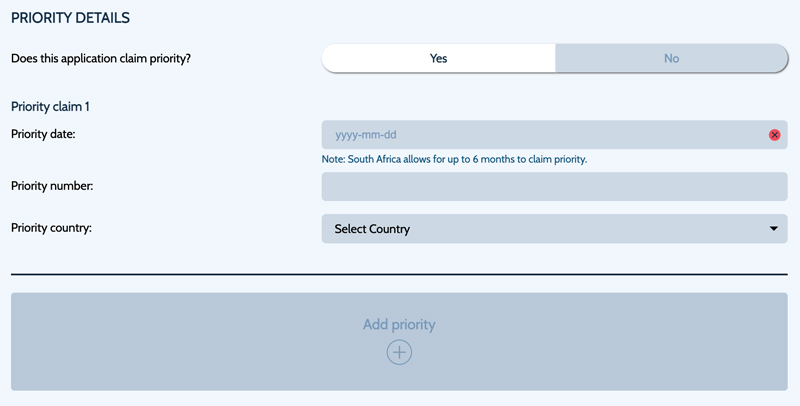The image size is (800, 406).
Task: Click the "Priority number:" field label
Action: point(52,186)
